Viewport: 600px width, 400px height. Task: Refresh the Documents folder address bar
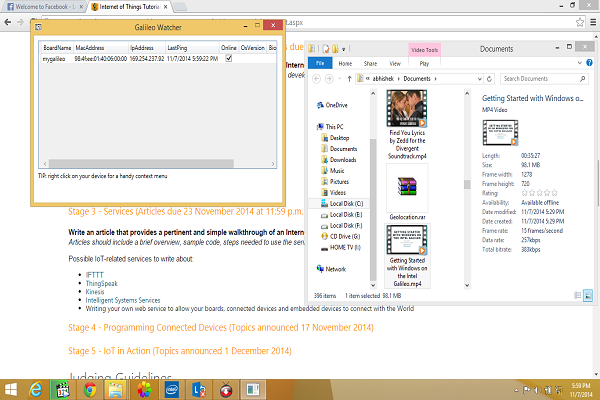(489, 79)
